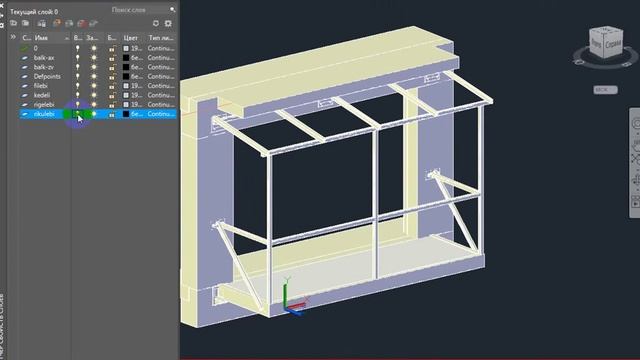640x360 pixels.
Task: Open color swatch of filebi layer
Action: tap(126, 86)
